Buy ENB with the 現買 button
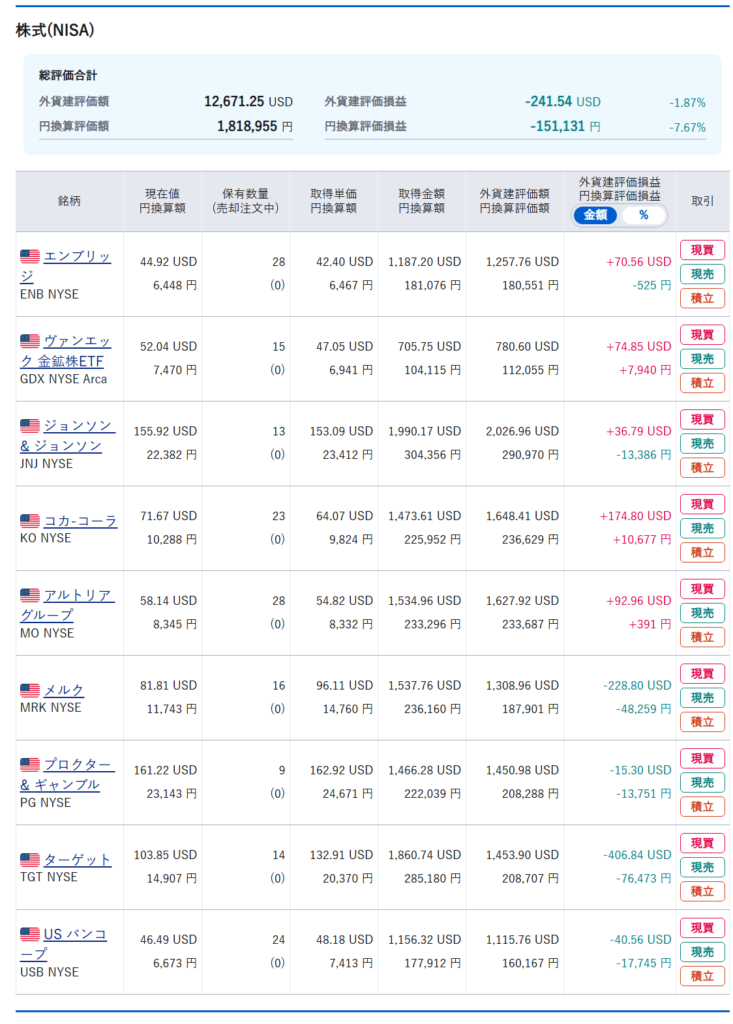 pyautogui.click(x=702, y=250)
